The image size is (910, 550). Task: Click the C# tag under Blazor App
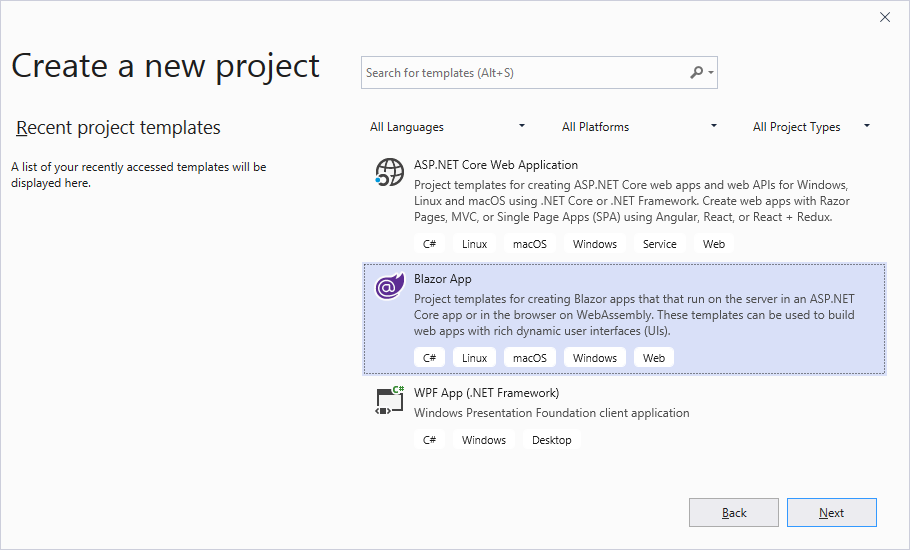coord(429,357)
